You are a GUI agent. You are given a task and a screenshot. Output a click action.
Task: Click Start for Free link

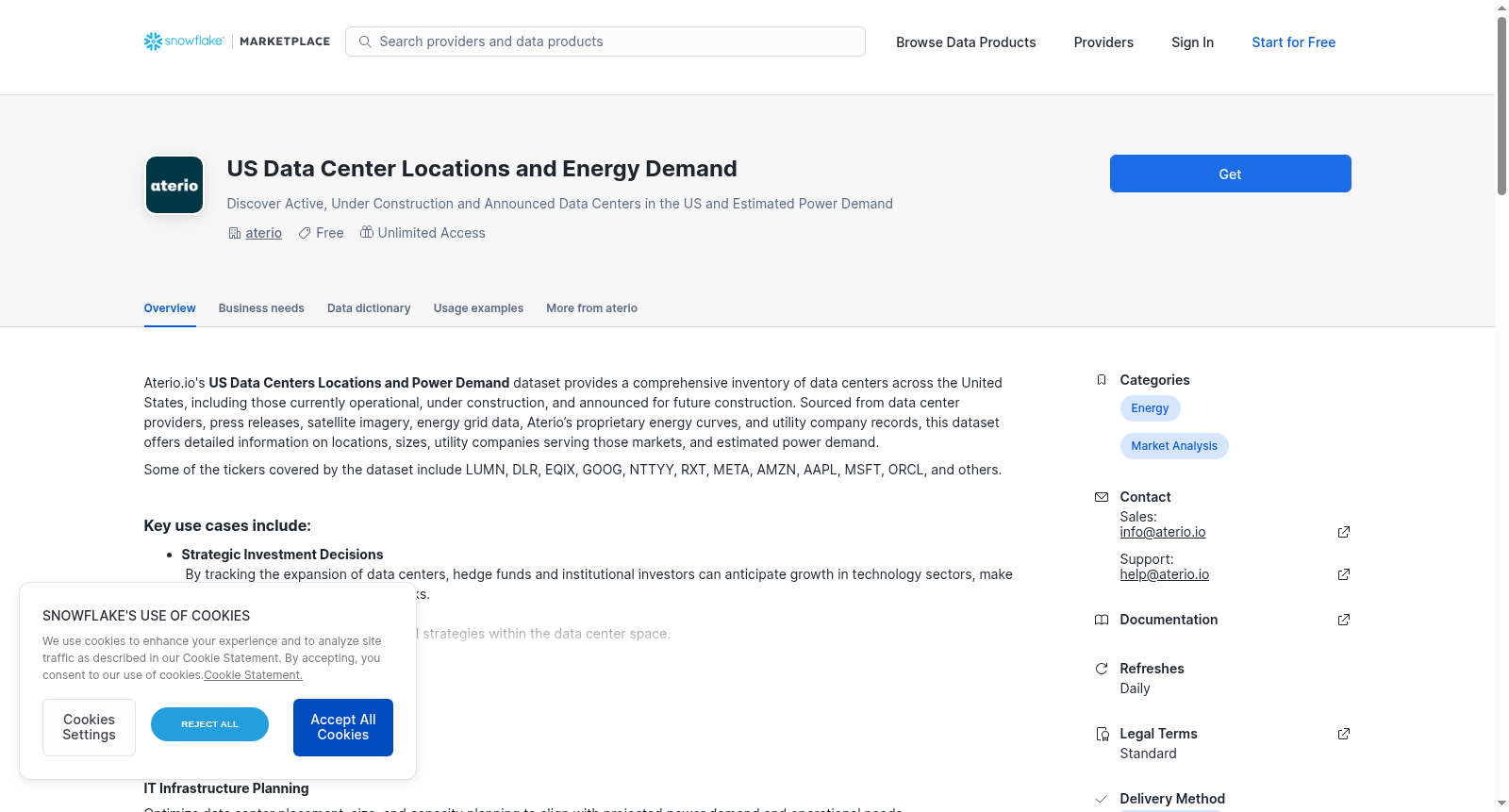(x=1293, y=42)
